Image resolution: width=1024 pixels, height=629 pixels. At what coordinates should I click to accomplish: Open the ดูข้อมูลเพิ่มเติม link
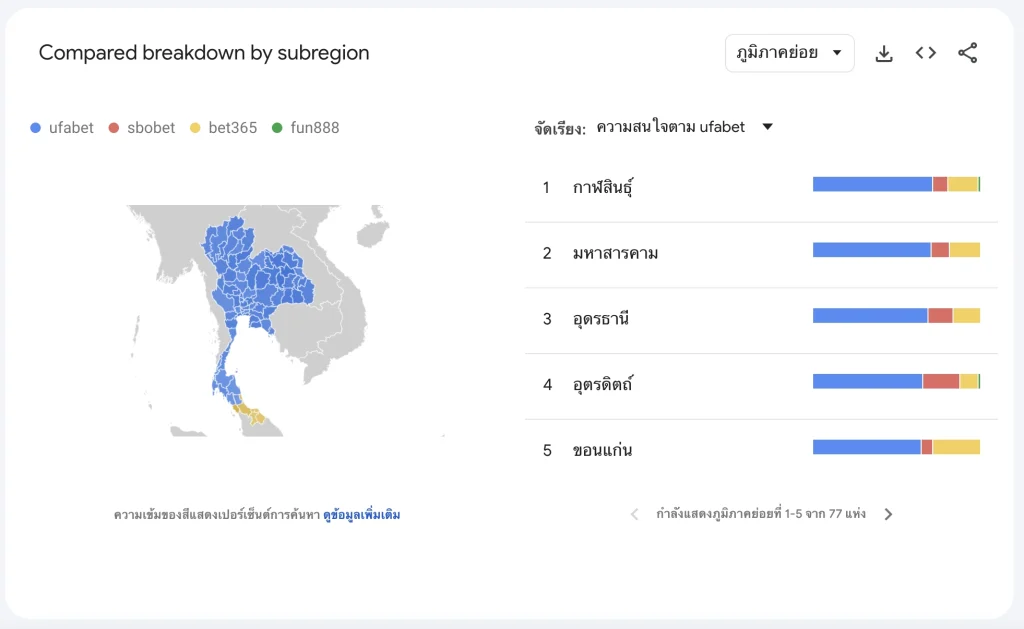363,513
